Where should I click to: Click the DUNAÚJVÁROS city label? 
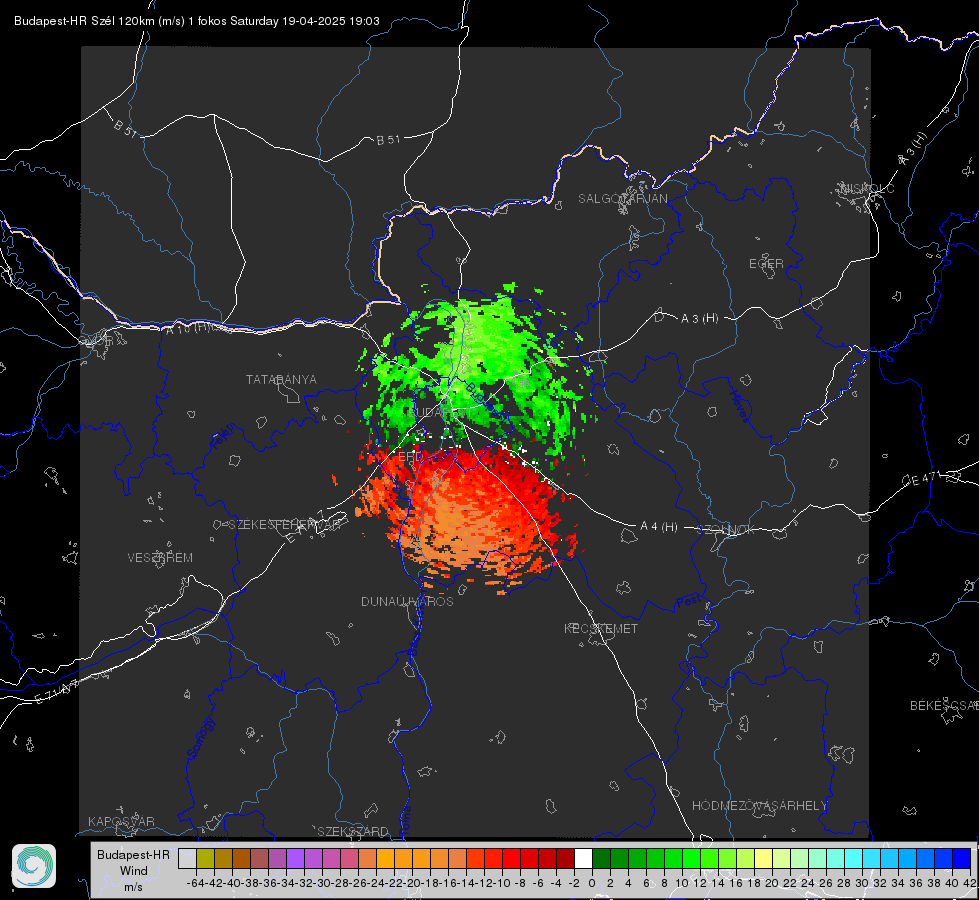click(x=407, y=601)
